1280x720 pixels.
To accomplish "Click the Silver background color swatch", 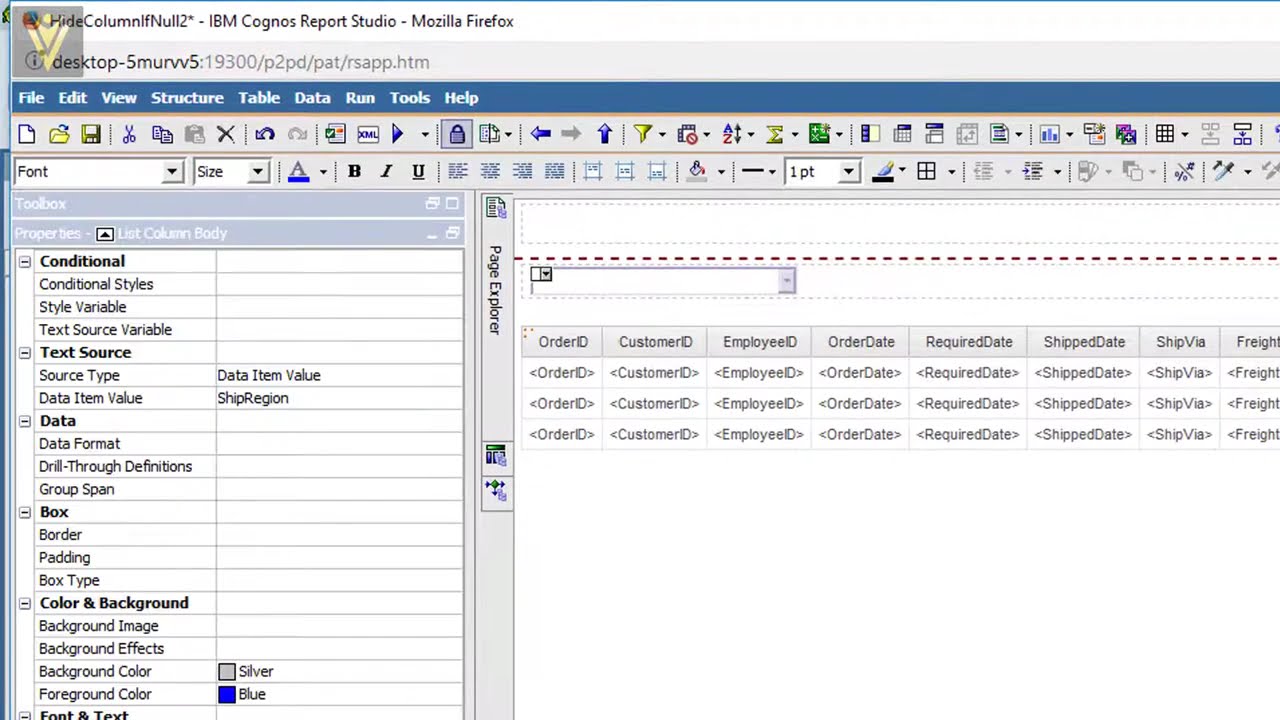I will (x=227, y=672).
